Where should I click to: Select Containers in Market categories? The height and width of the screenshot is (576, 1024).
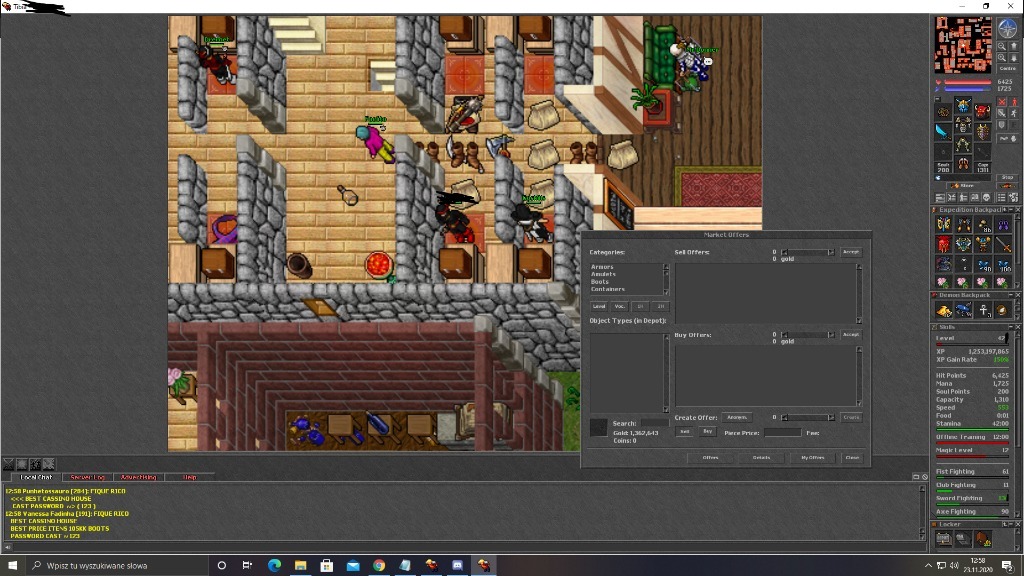[608, 289]
